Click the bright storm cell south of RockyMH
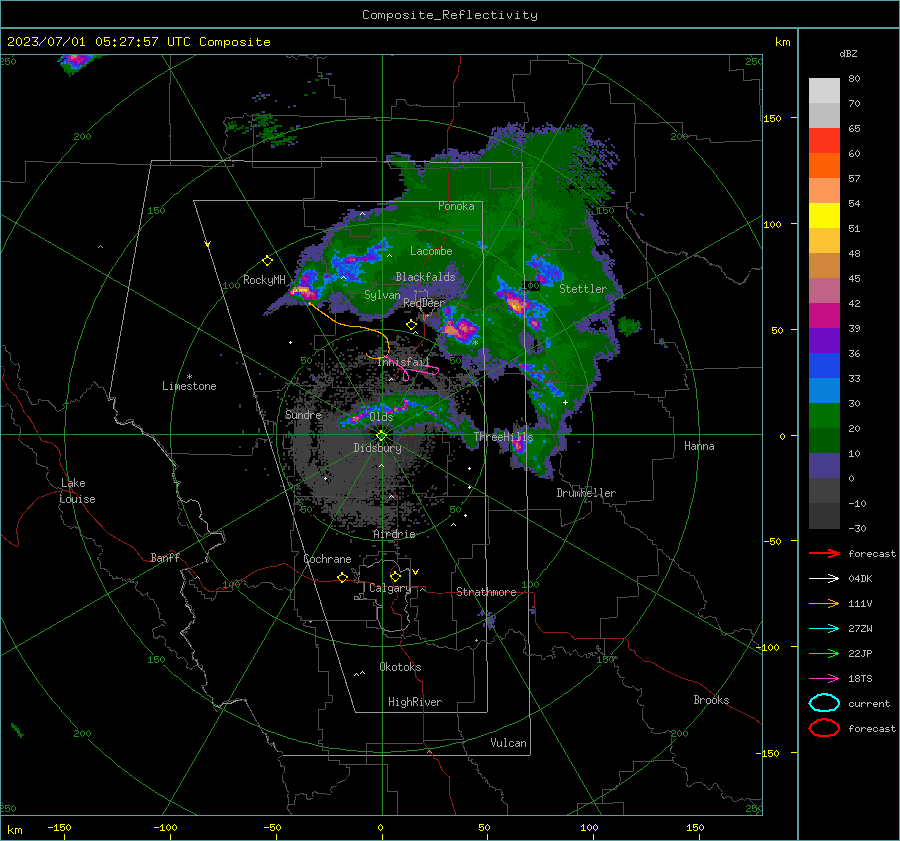 (x=302, y=291)
